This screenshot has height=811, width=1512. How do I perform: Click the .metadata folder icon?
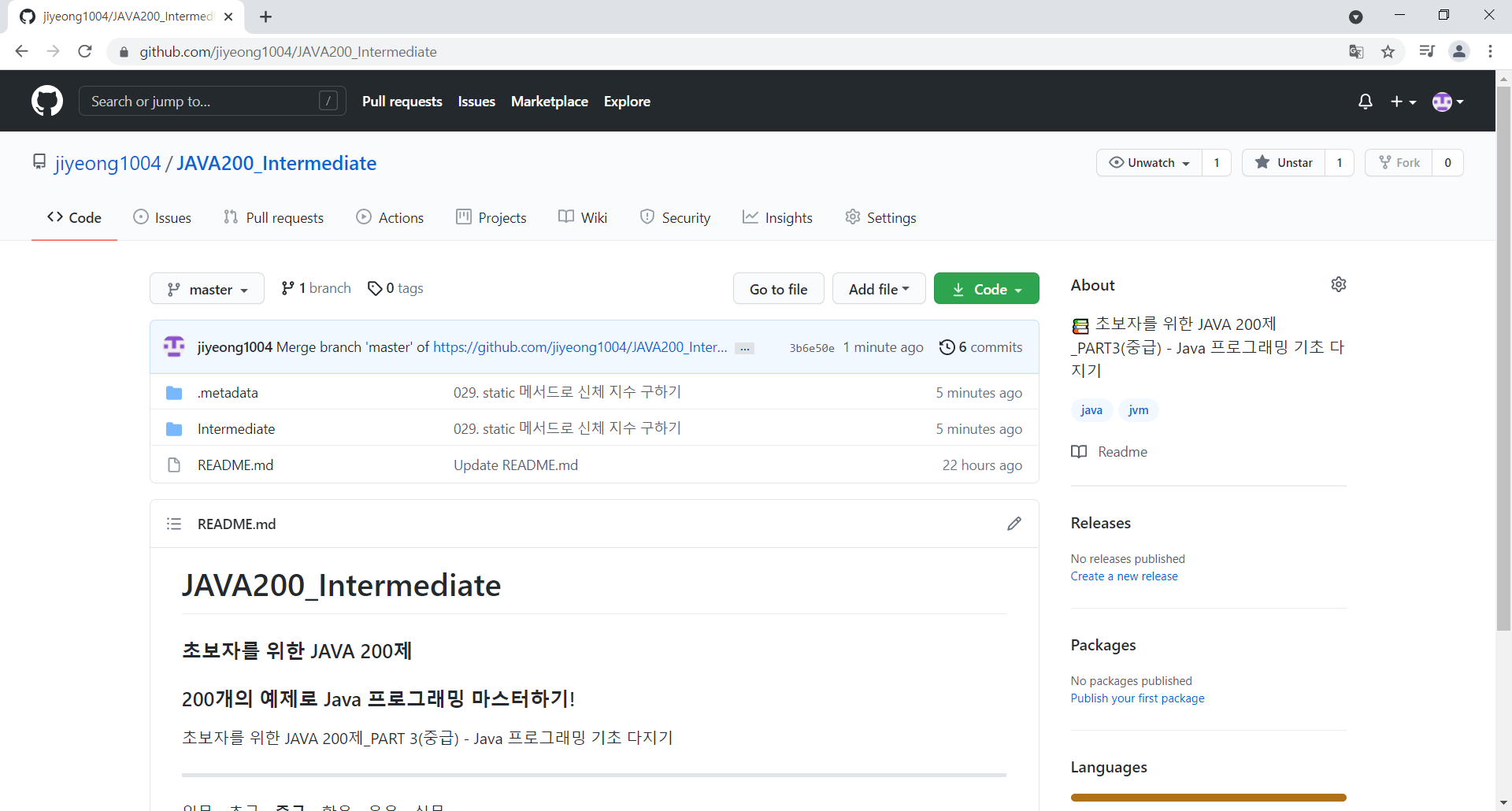pyautogui.click(x=174, y=392)
